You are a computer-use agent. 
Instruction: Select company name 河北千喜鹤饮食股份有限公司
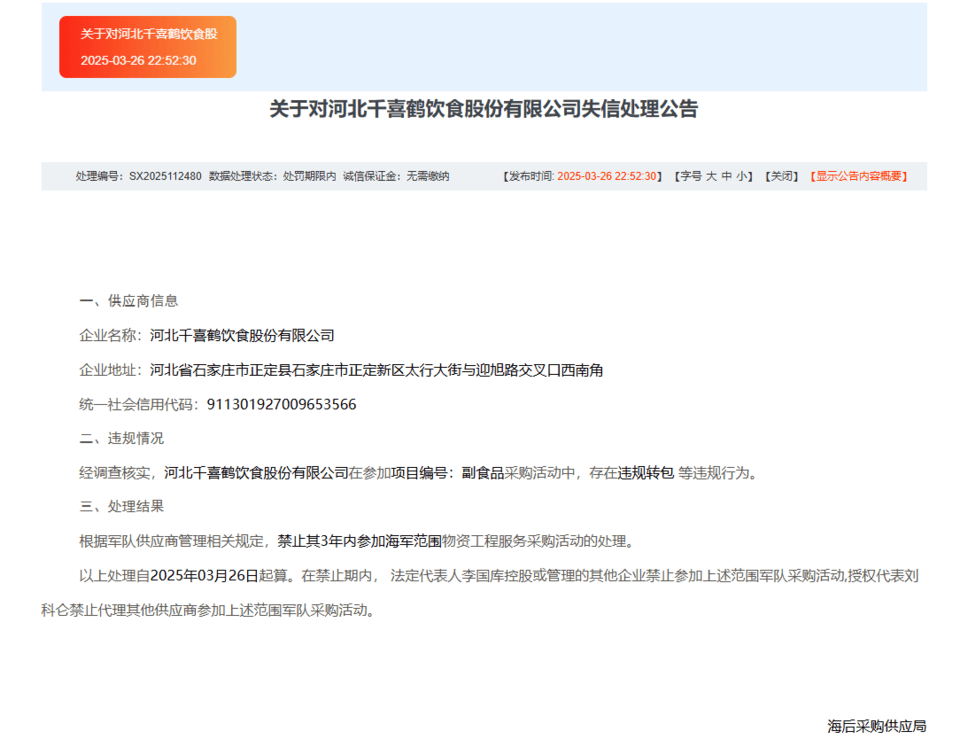click(240, 335)
